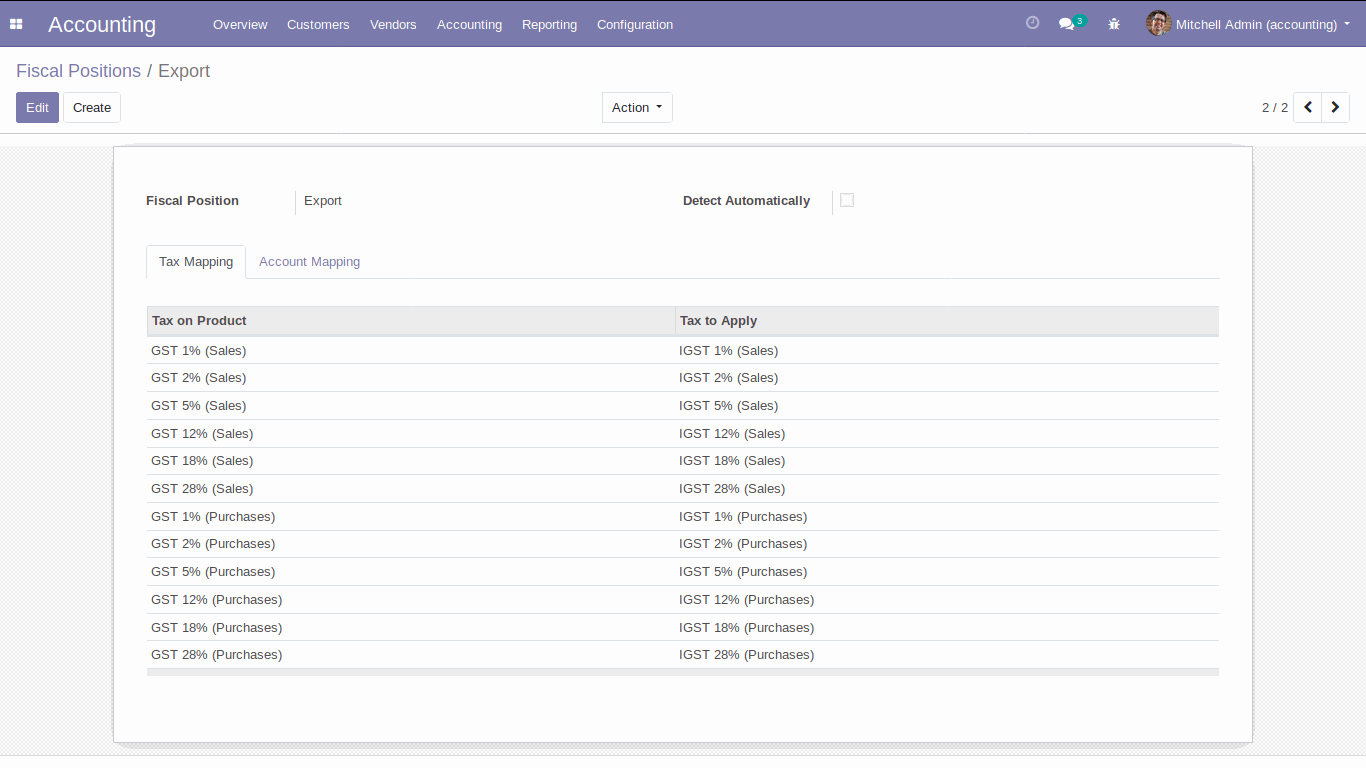This screenshot has height=768, width=1366.
Task: Switch to the Account Mapping tab
Action: [309, 261]
